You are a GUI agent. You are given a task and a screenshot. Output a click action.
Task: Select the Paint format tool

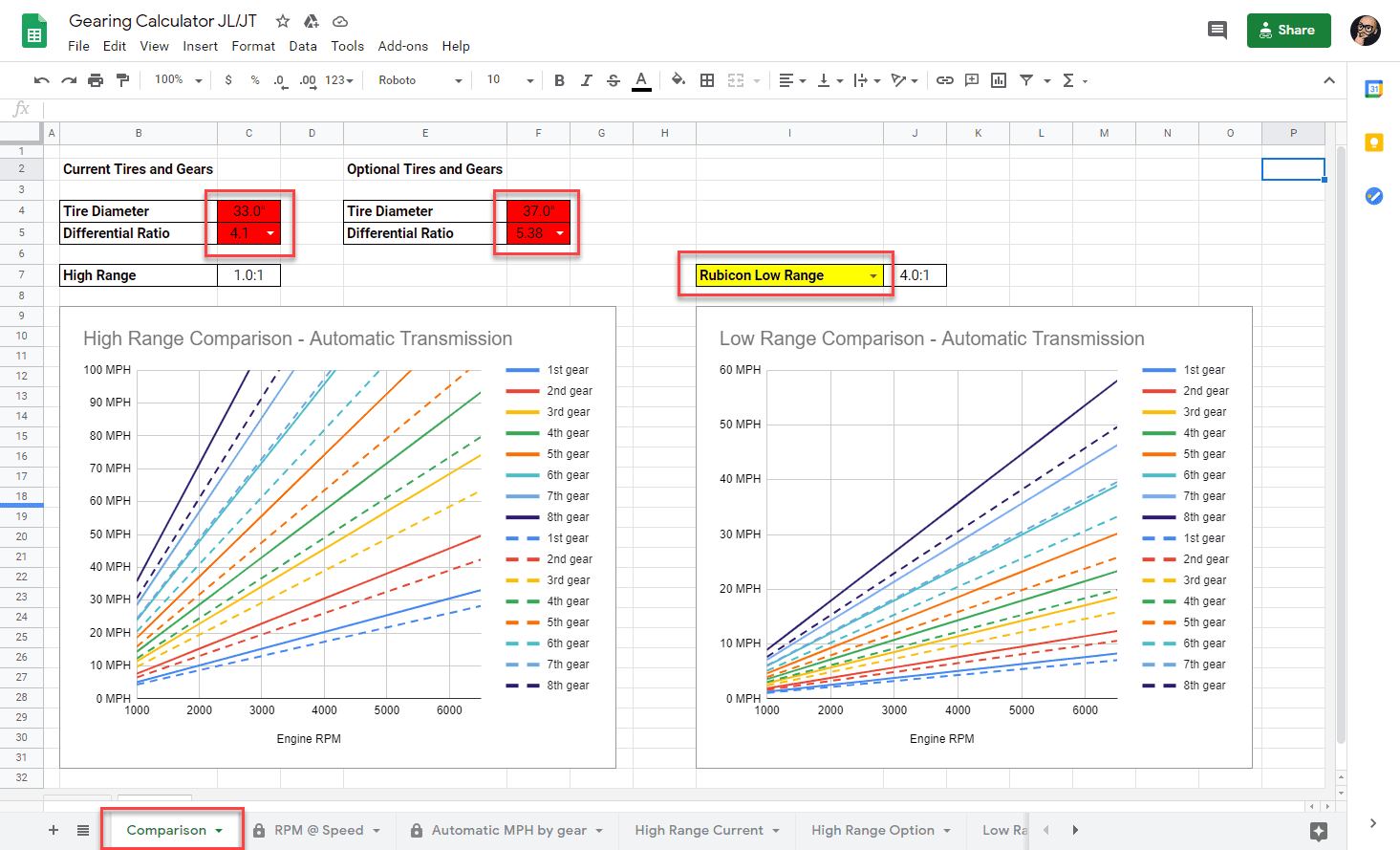click(x=122, y=80)
